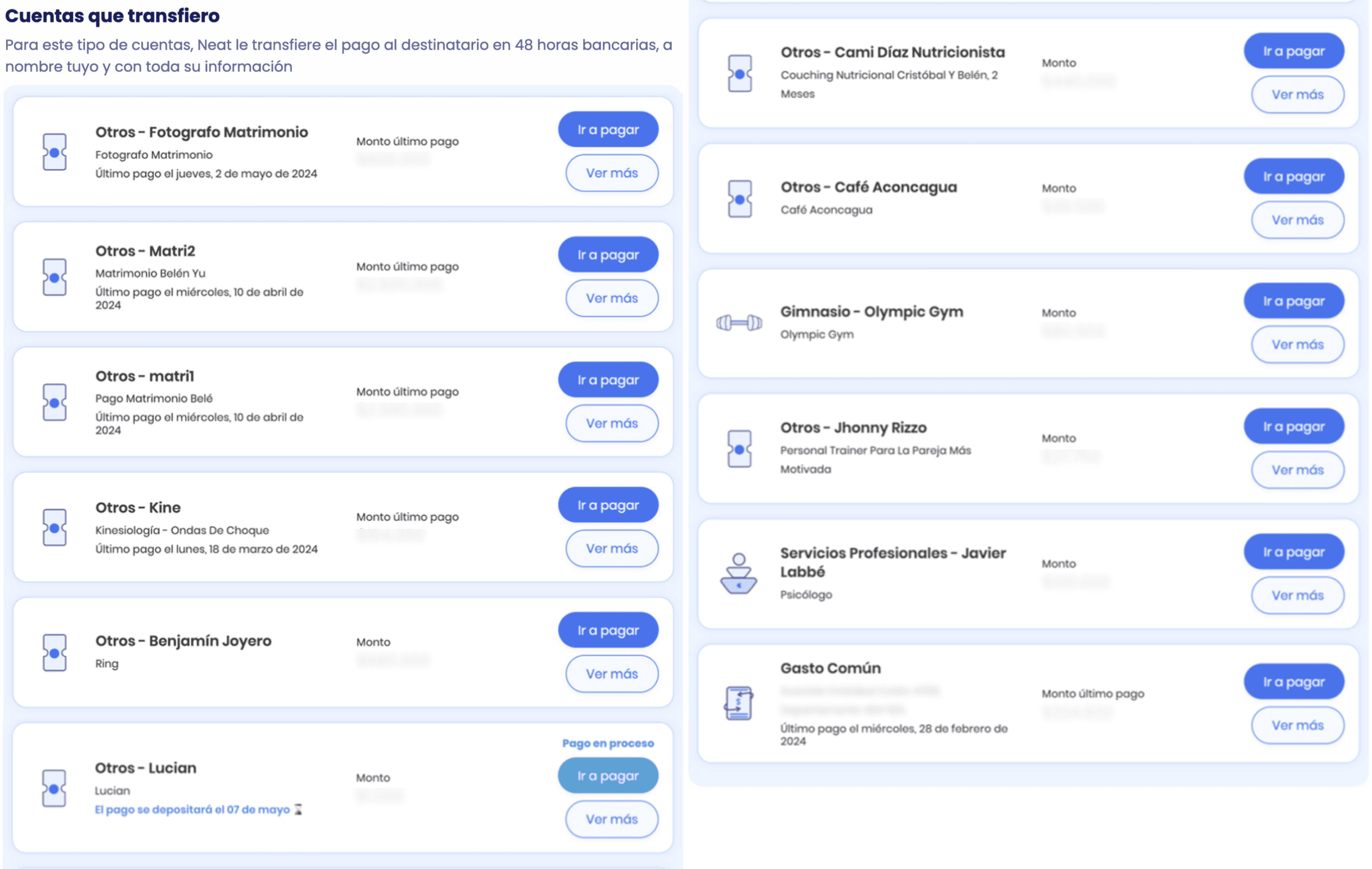This screenshot has width=1372, height=869.
Task: Pay Benjamín Joyero account
Action: (x=608, y=630)
